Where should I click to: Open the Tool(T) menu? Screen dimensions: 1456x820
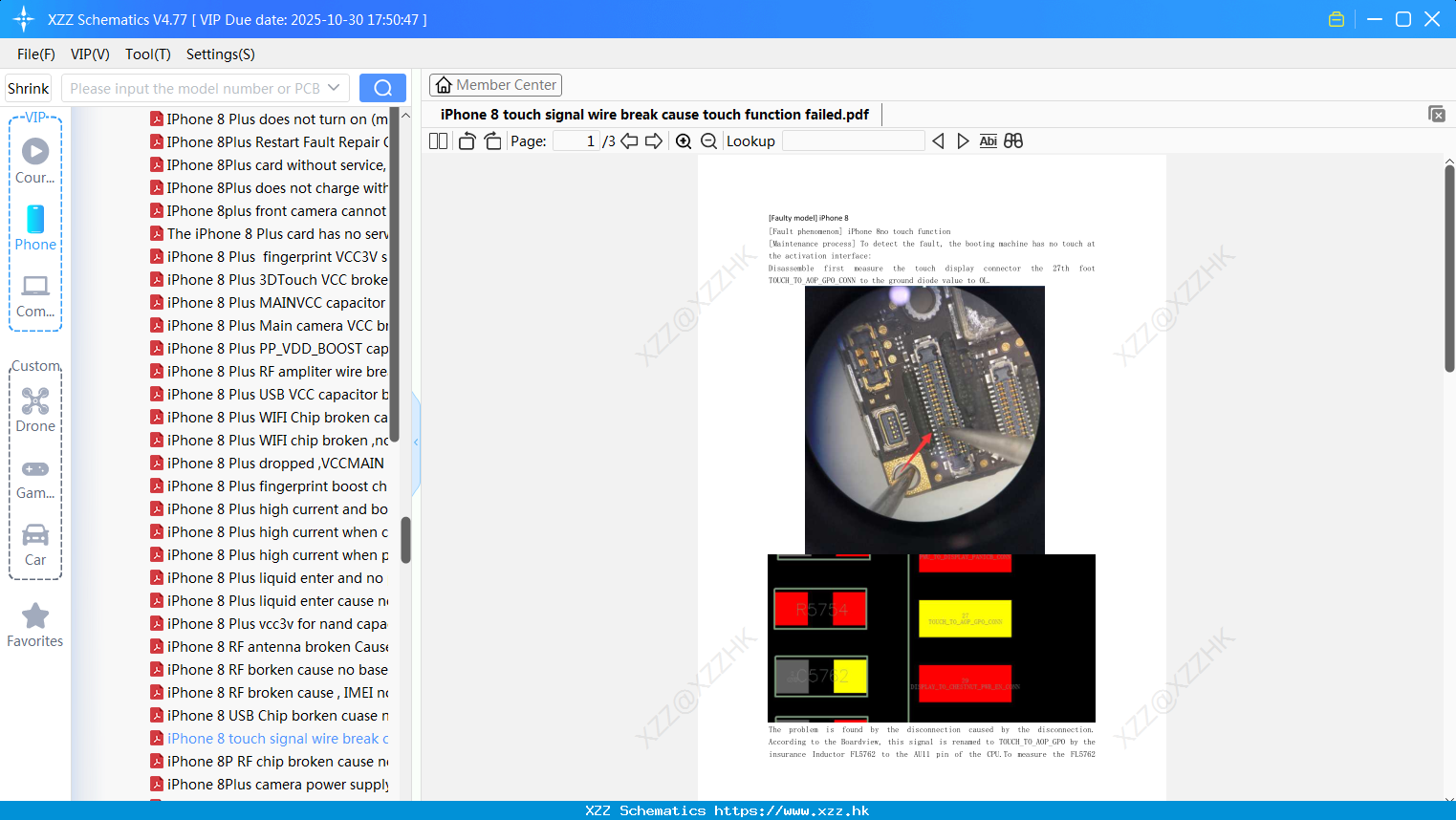tap(148, 54)
